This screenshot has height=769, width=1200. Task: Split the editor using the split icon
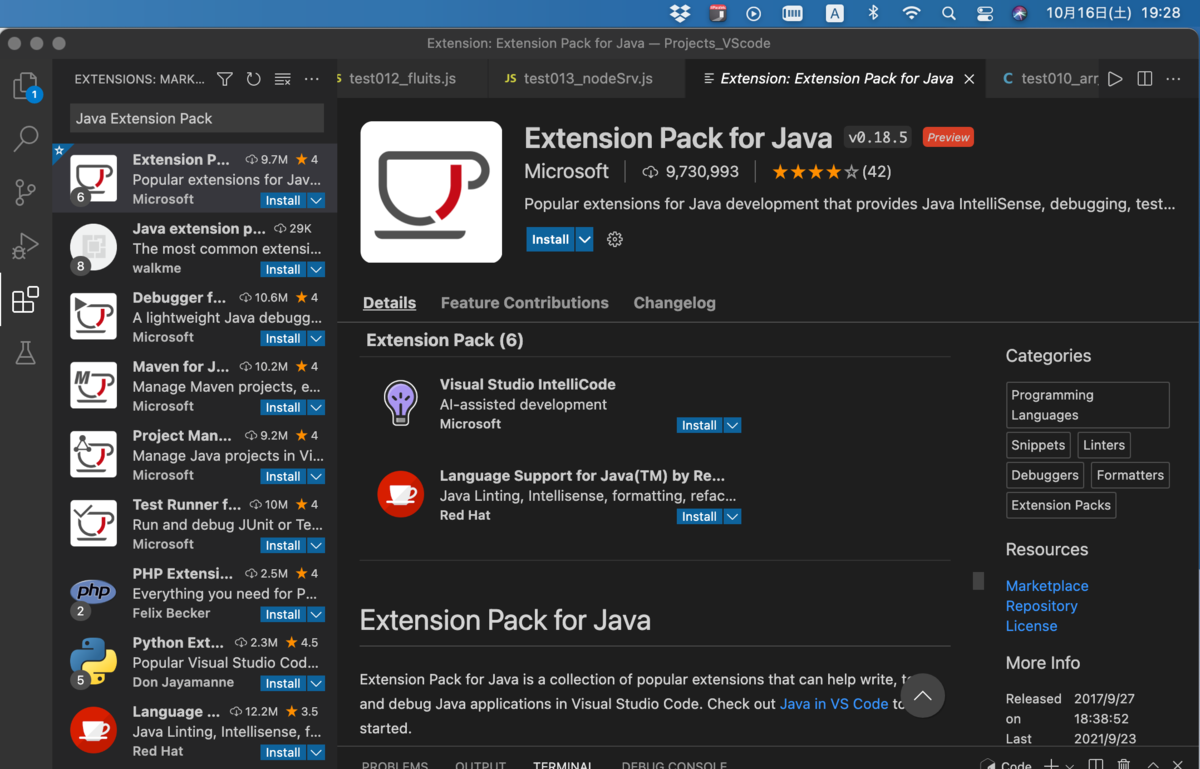click(1143, 78)
